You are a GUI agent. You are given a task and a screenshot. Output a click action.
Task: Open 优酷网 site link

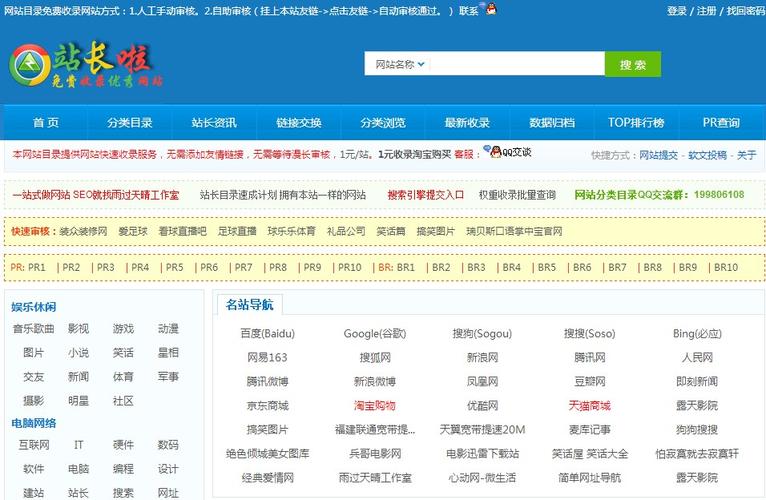click(x=482, y=406)
